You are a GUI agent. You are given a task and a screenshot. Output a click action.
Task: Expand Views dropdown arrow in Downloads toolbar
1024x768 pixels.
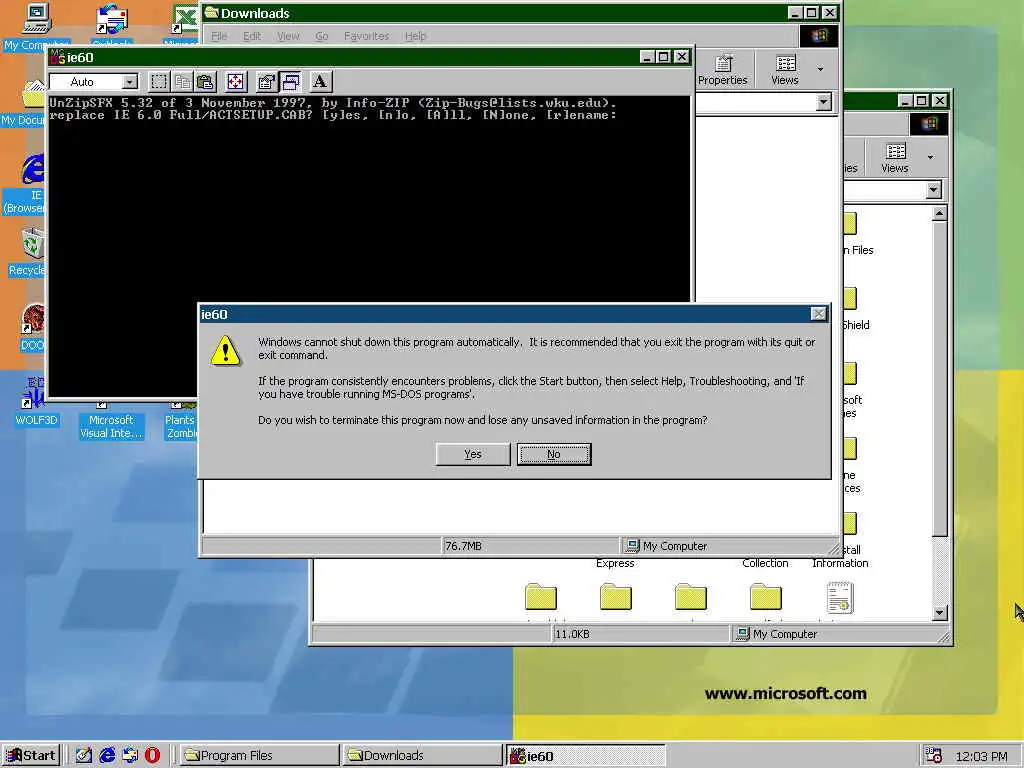point(820,69)
